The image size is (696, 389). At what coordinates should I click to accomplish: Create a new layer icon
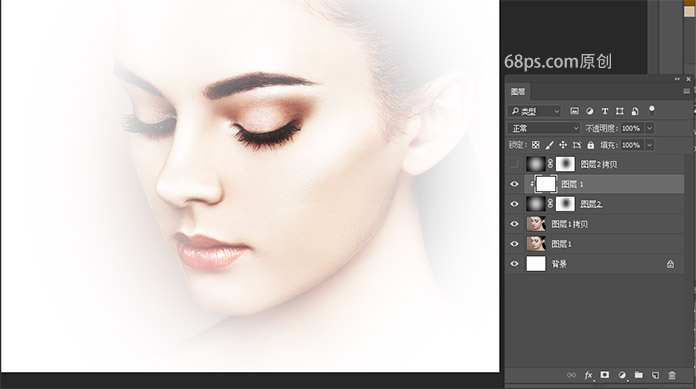(x=656, y=375)
